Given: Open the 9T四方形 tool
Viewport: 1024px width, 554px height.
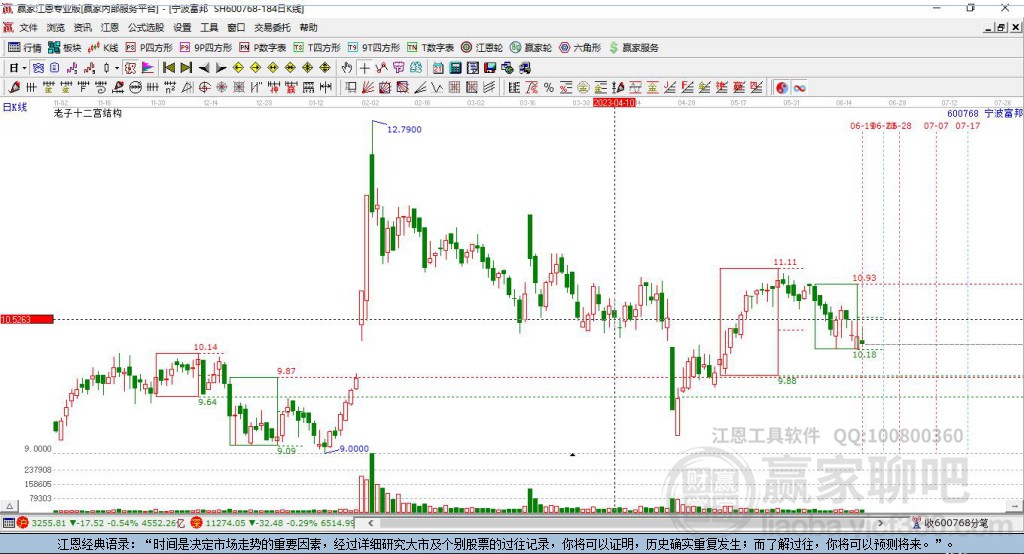Looking at the screenshot, I should (x=374, y=48).
